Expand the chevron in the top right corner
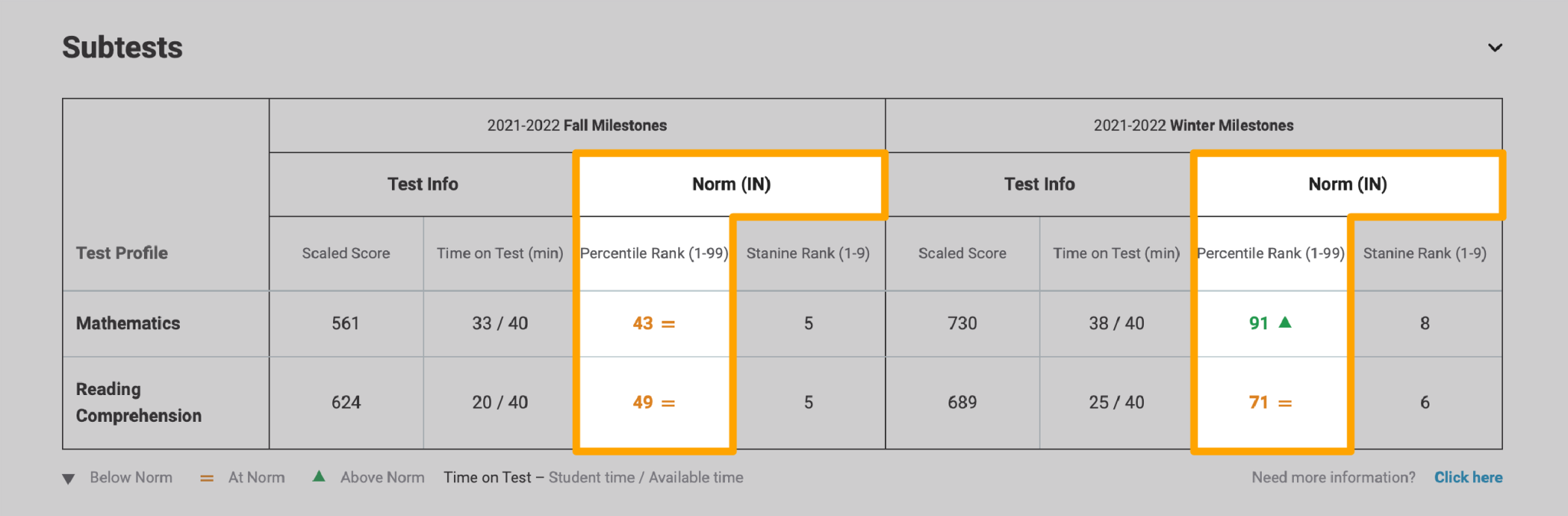 click(x=1494, y=47)
